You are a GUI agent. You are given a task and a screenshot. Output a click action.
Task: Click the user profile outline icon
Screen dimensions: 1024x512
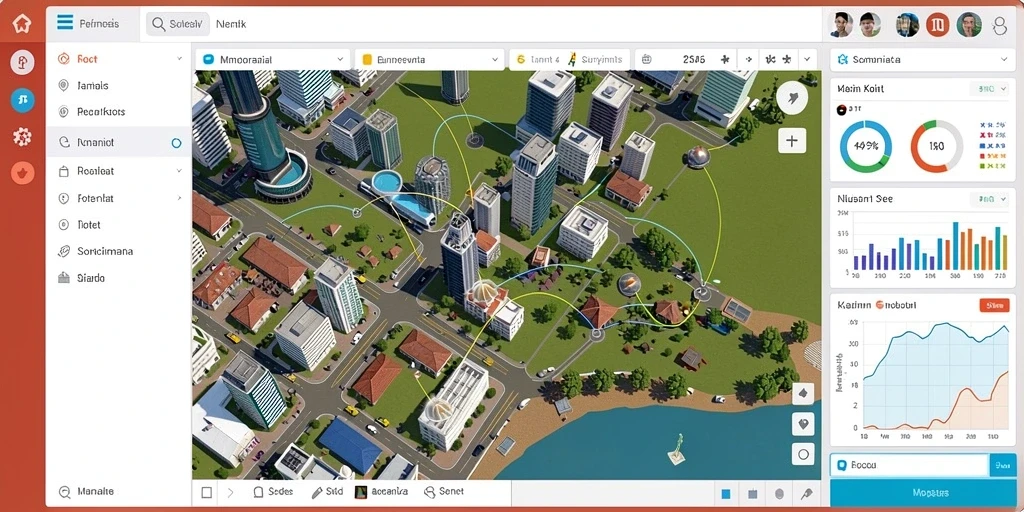click(1000, 25)
